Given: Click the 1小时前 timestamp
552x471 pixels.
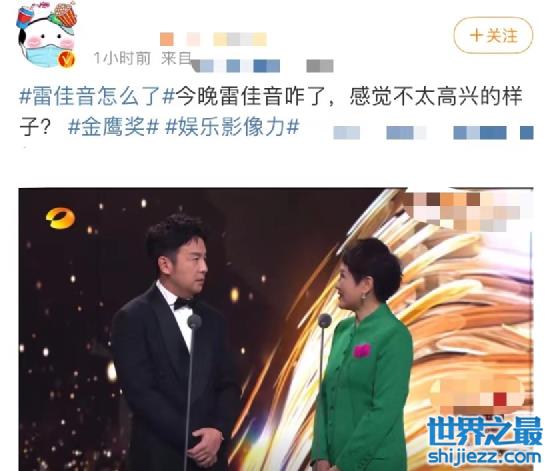Looking at the screenshot, I should 122,58.
